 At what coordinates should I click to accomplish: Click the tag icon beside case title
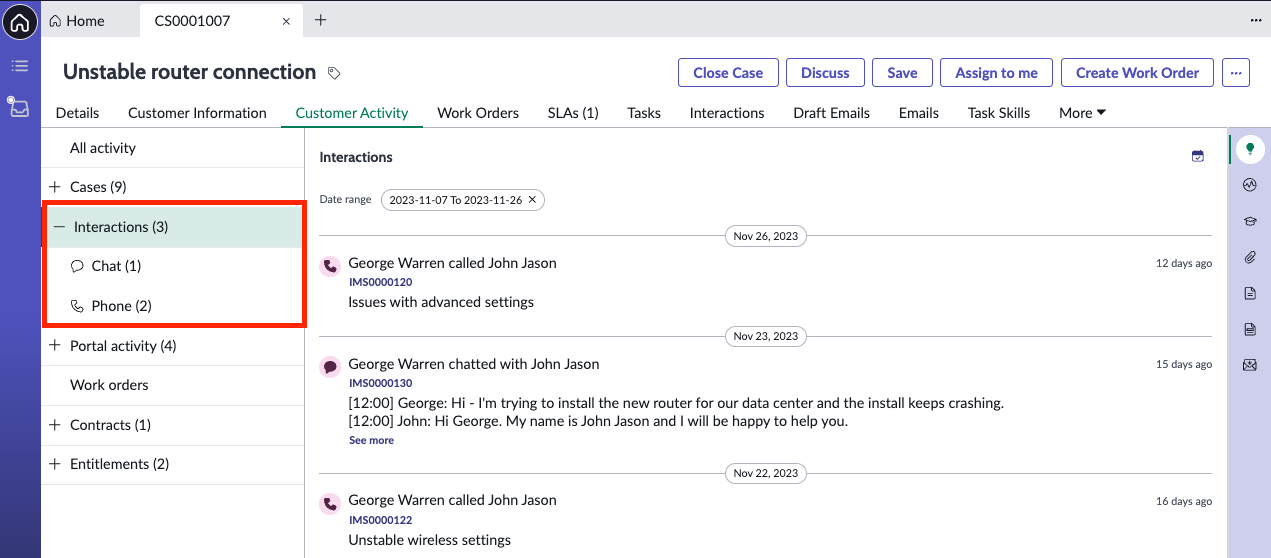coord(334,73)
